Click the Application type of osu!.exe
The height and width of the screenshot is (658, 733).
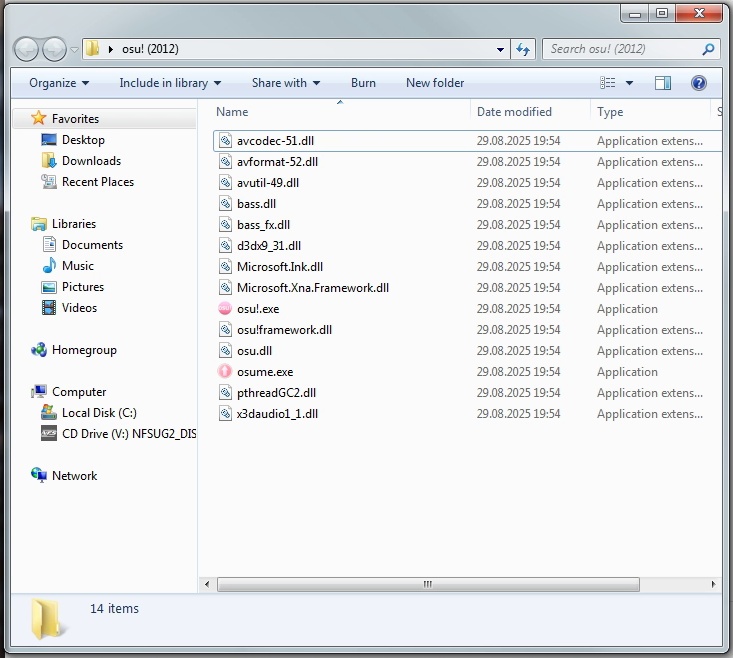[627, 309]
